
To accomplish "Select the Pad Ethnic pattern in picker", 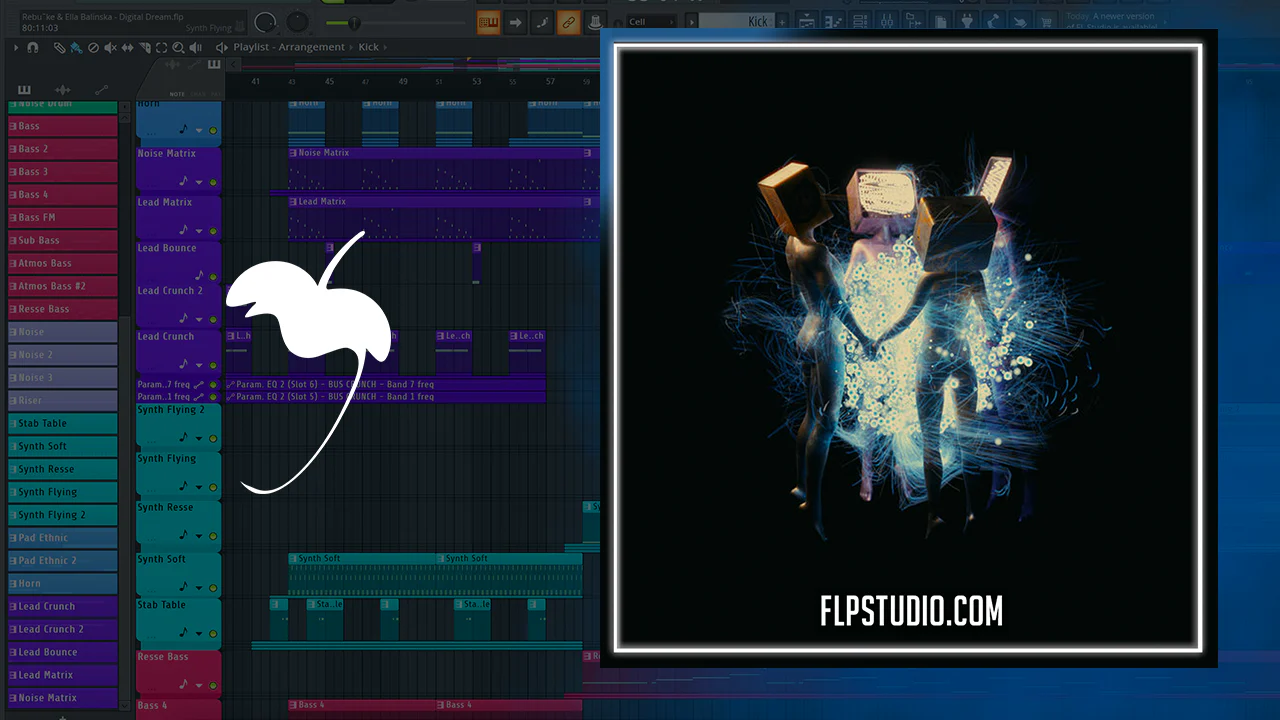I will coord(63,538).
